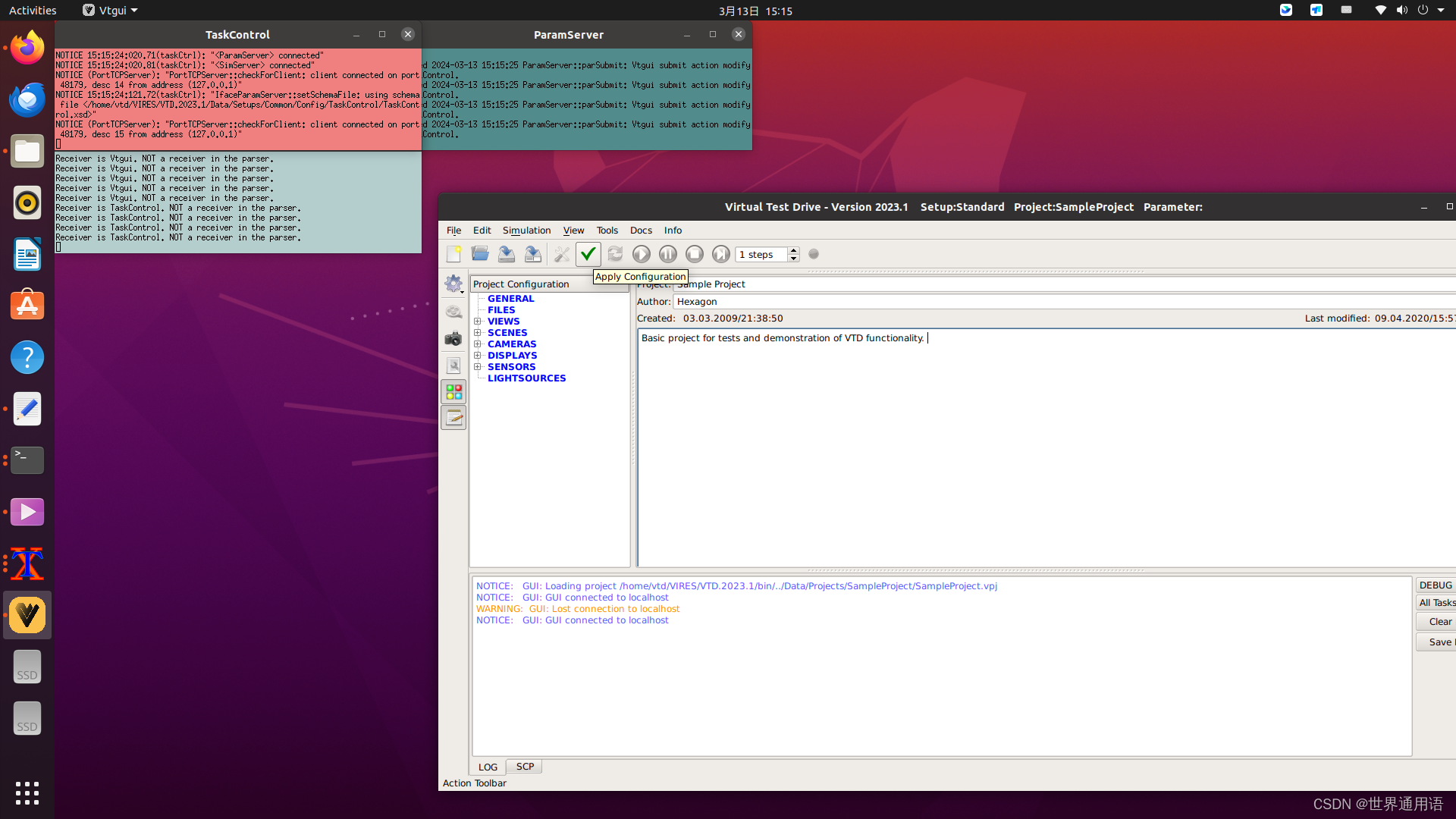Advance simulation with the step-forward button

point(721,254)
